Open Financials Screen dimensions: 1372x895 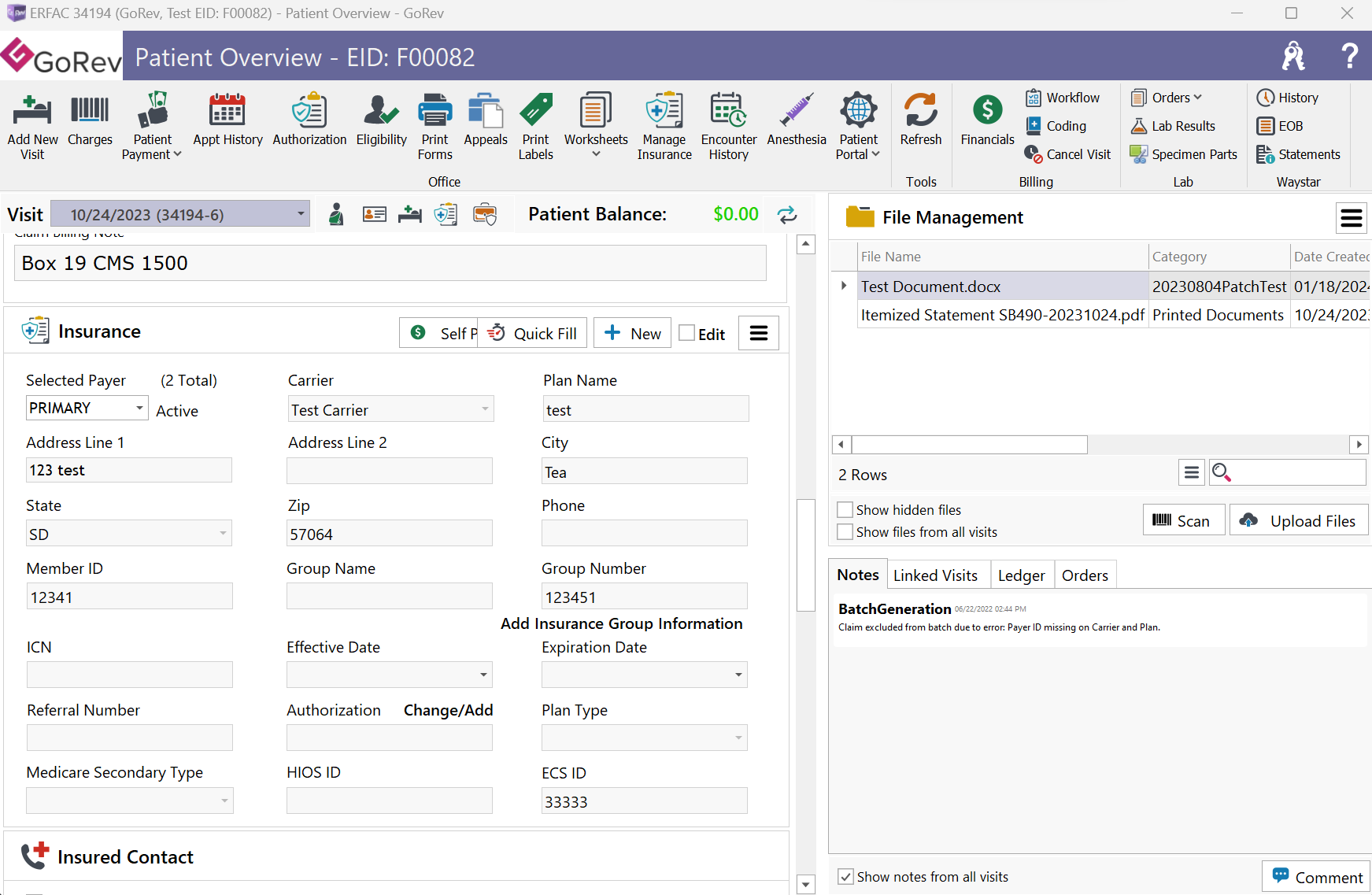(987, 120)
